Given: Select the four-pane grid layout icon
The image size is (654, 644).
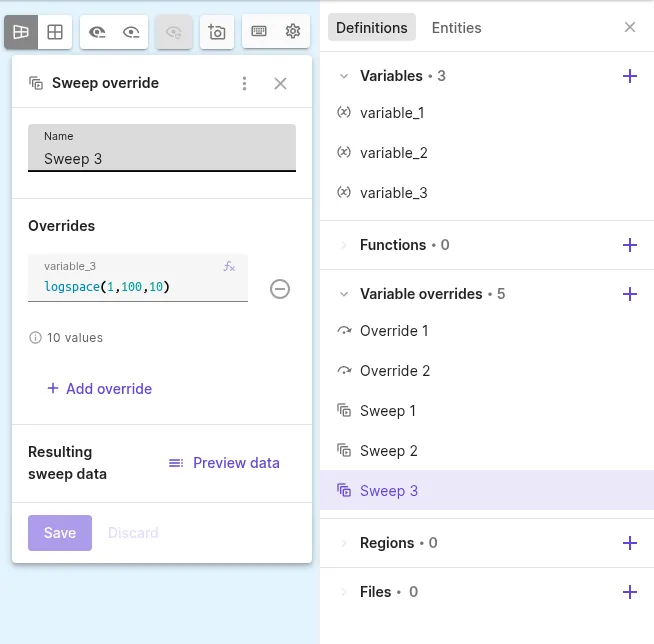Looking at the screenshot, I should pos(55,32).
